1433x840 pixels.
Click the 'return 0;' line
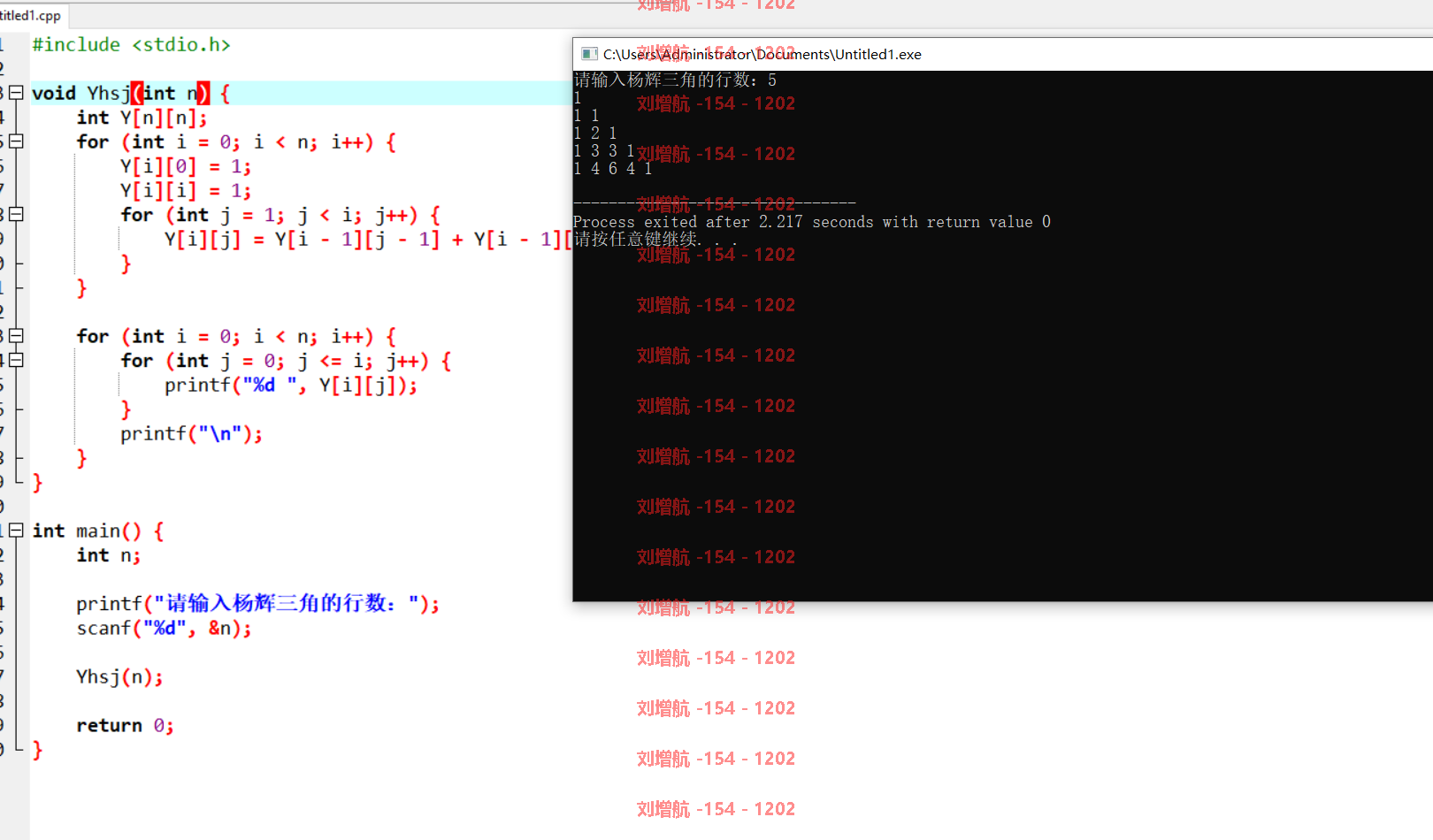click(x=125, y=725)
